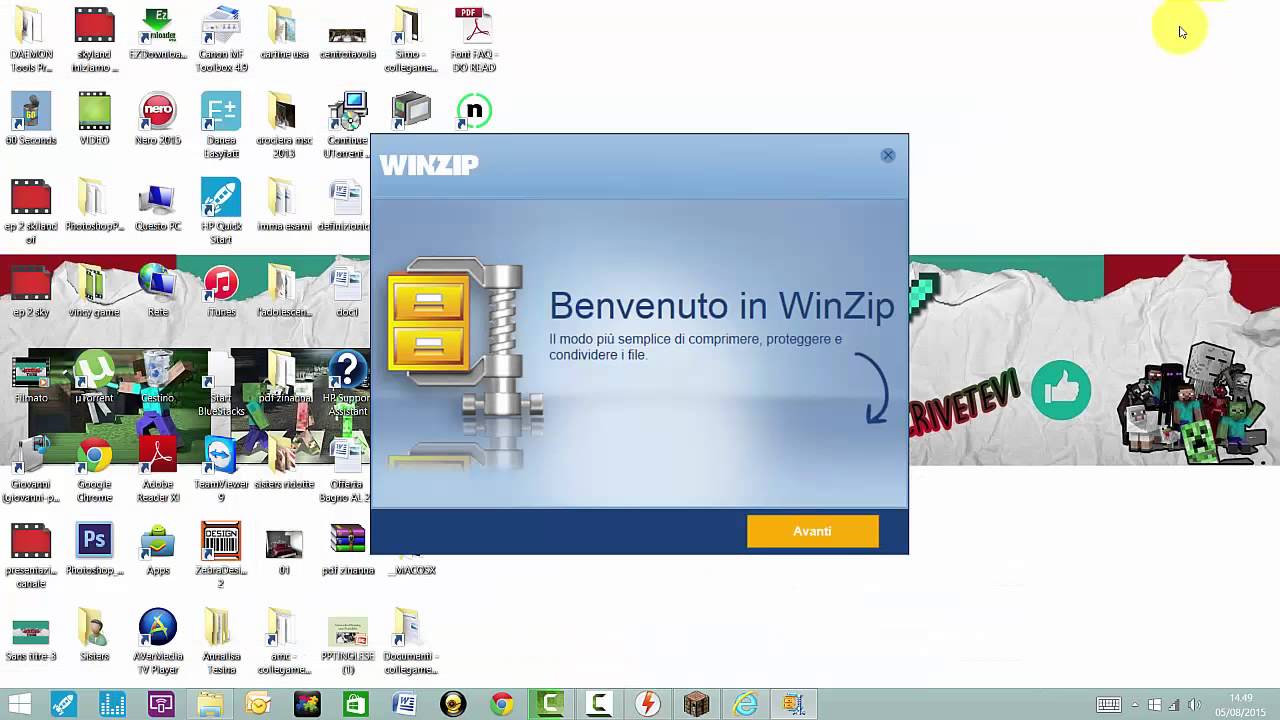1280x720 pixels.
Task: Select the HP Quick Start shortcut
Action: click(x=221, y=211)
